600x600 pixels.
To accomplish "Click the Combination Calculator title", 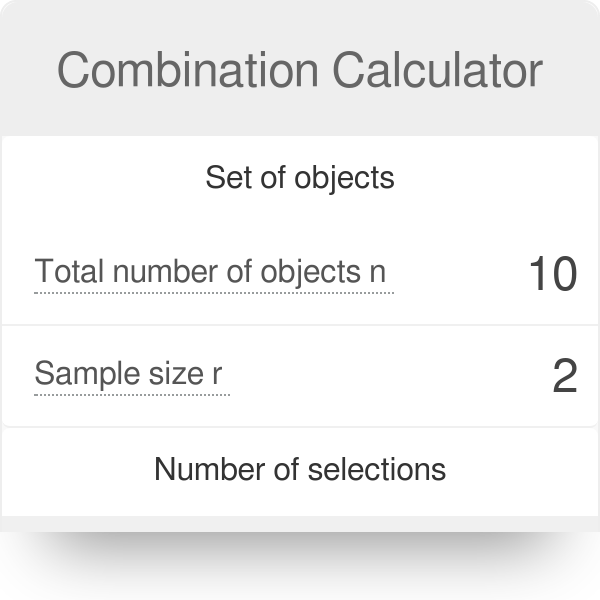I will pos(300,70).
